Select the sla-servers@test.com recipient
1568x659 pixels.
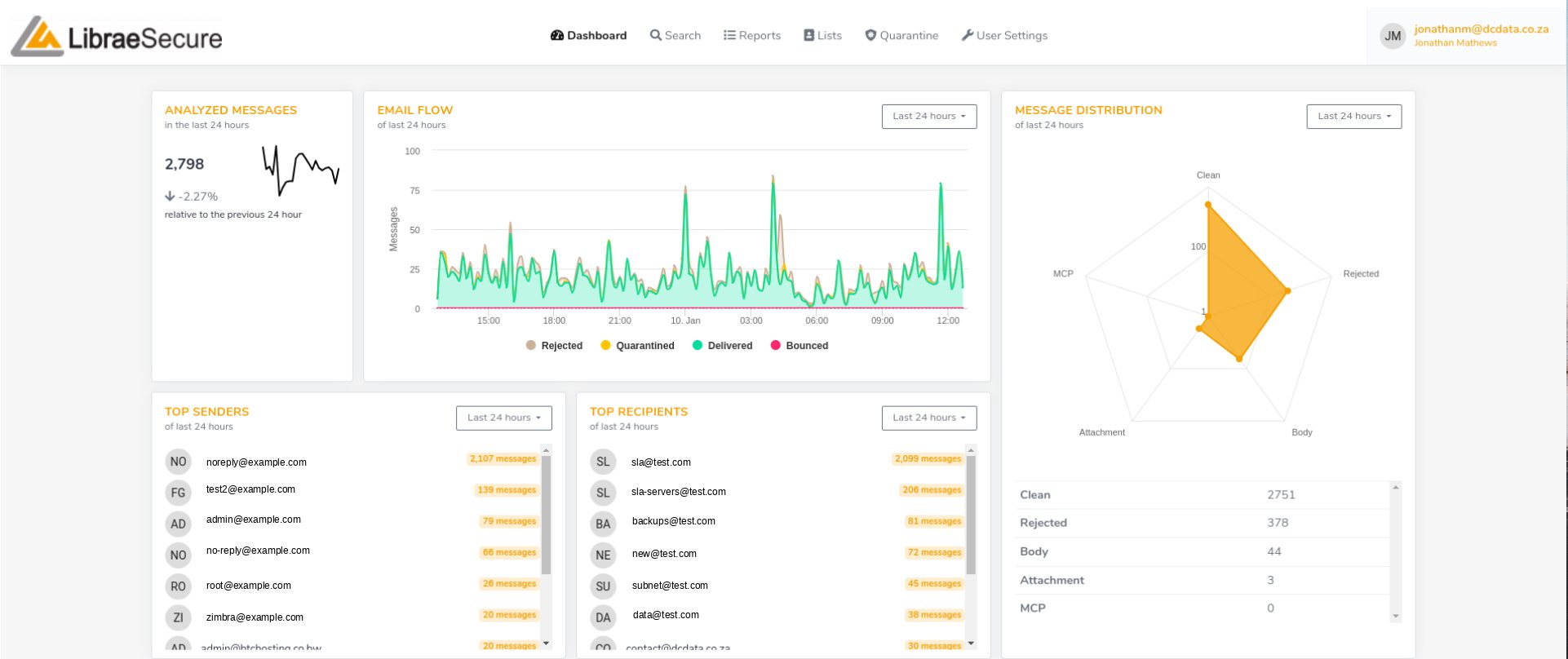679,492
